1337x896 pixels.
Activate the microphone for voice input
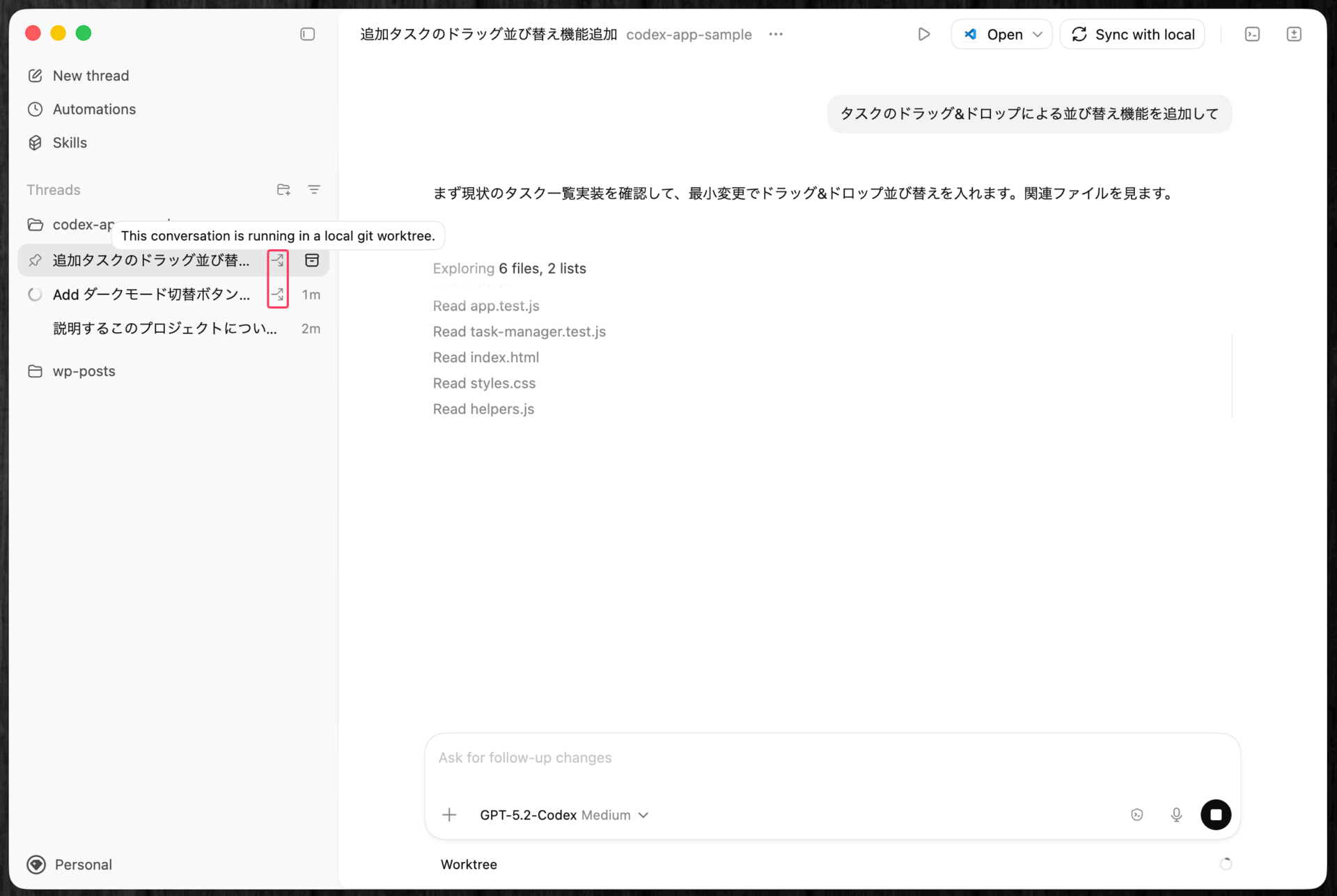tap(1176, 815)
